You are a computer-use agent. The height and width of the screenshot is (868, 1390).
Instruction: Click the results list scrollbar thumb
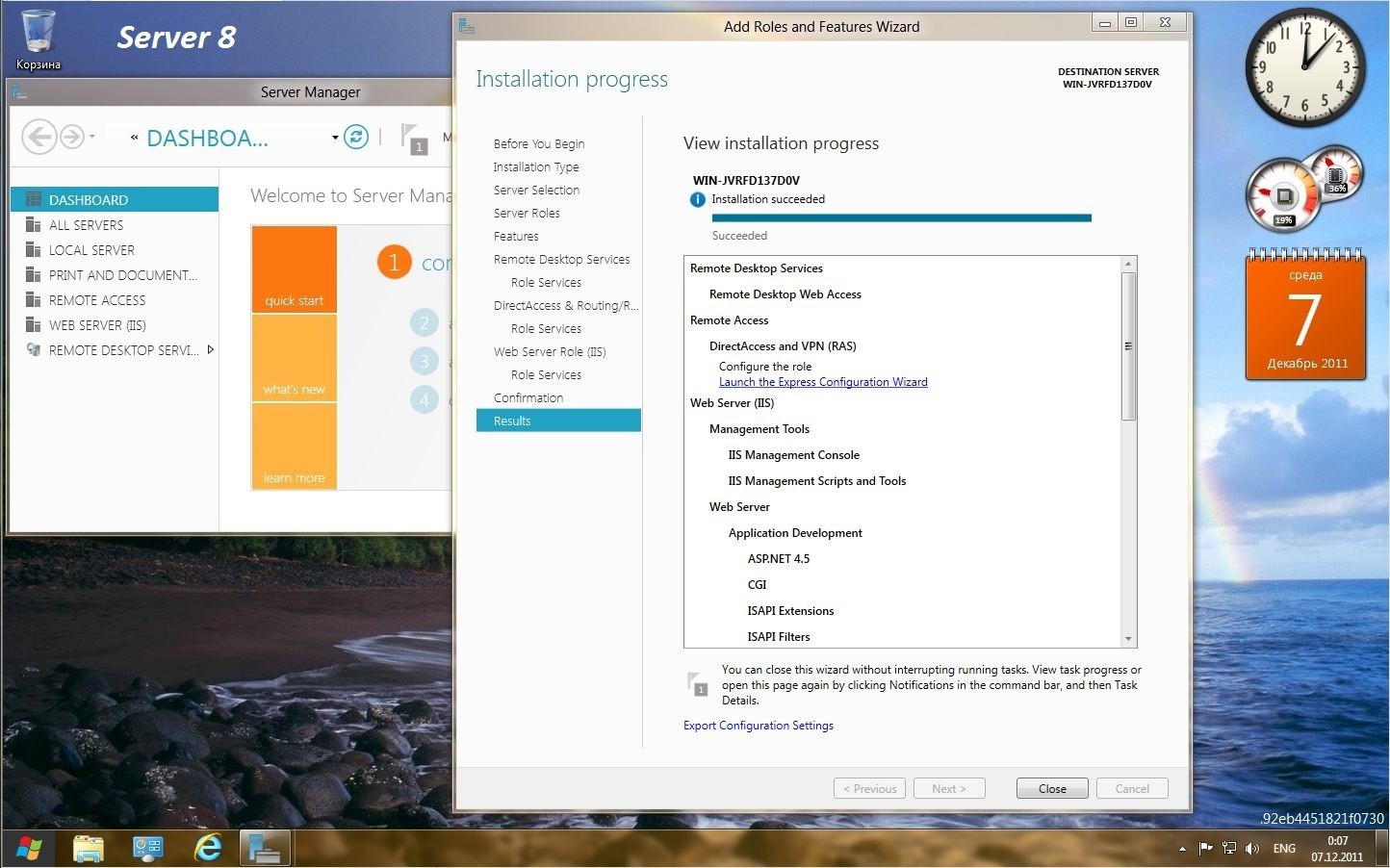tap(1128, 346)
